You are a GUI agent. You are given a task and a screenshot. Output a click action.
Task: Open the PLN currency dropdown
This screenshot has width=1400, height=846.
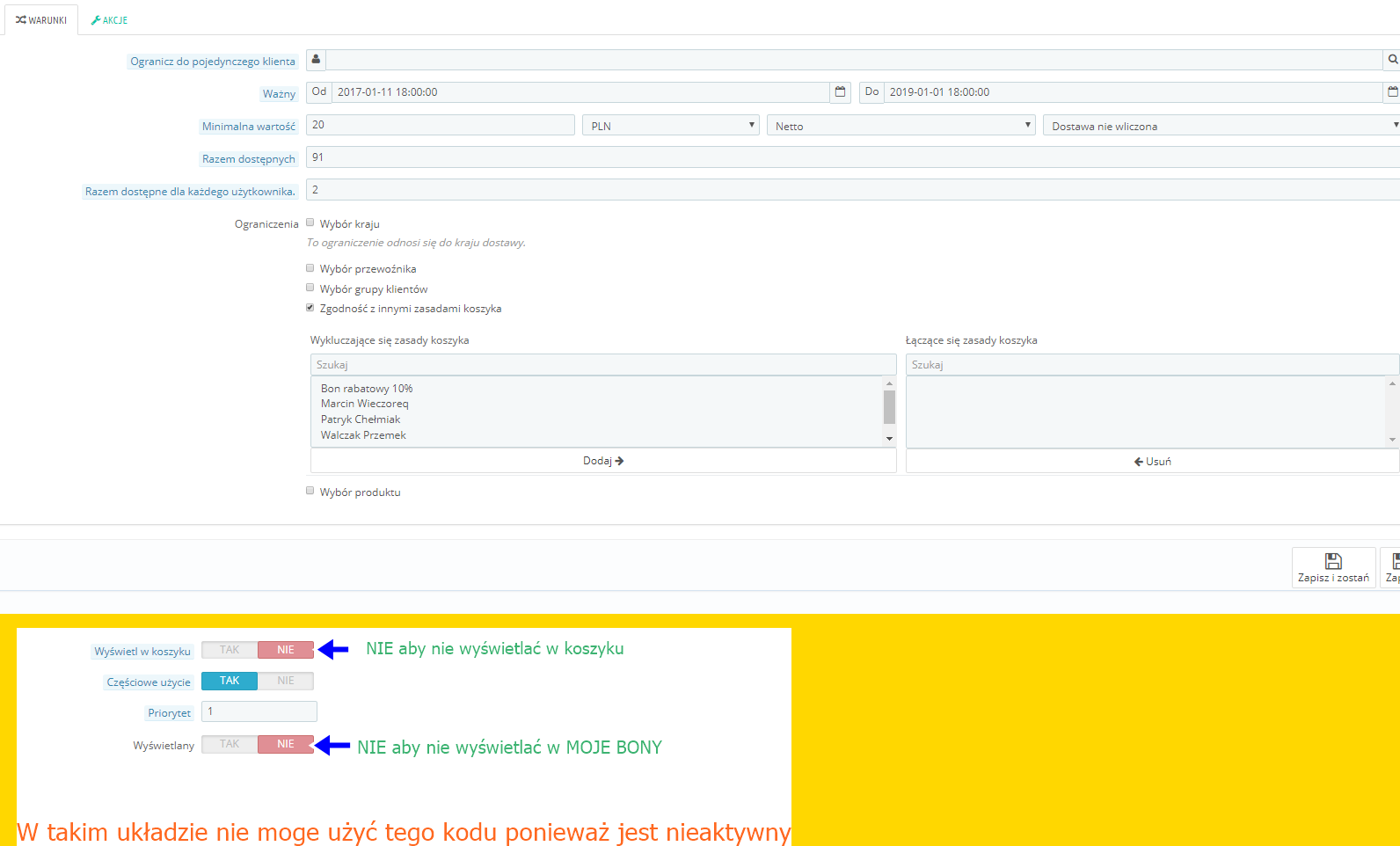[x=671, y=126]
